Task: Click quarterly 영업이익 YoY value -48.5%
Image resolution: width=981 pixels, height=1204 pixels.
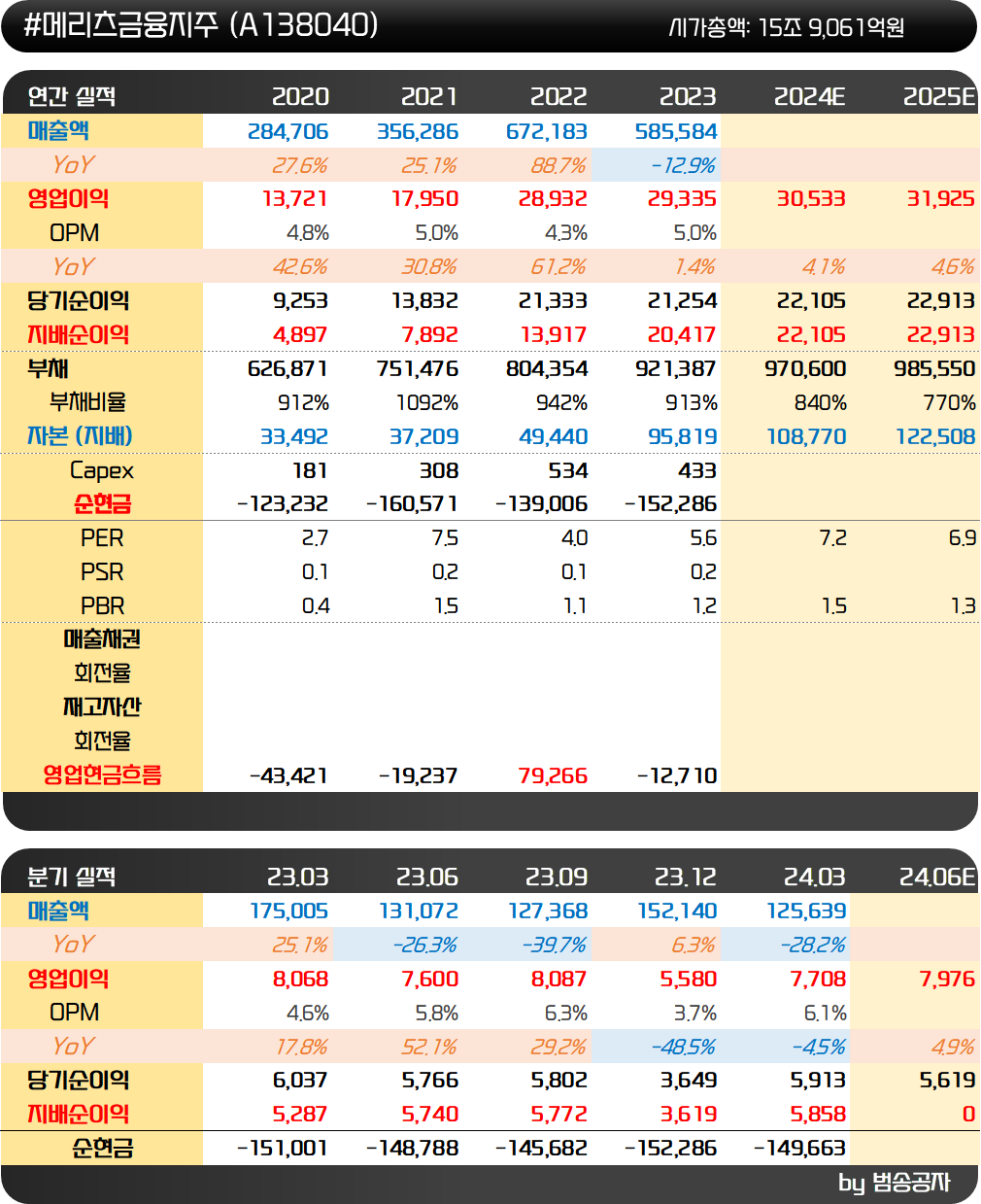Action: (x=683, y=1047)
